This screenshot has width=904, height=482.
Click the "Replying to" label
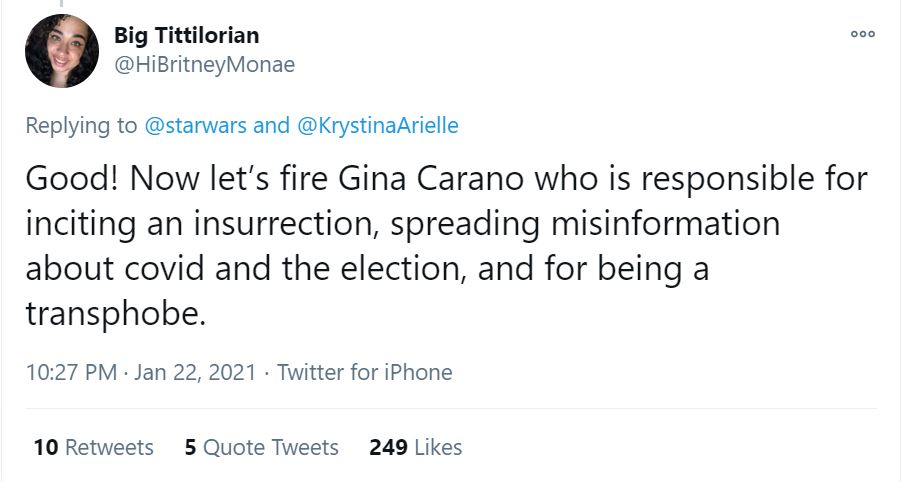point(81,126)
